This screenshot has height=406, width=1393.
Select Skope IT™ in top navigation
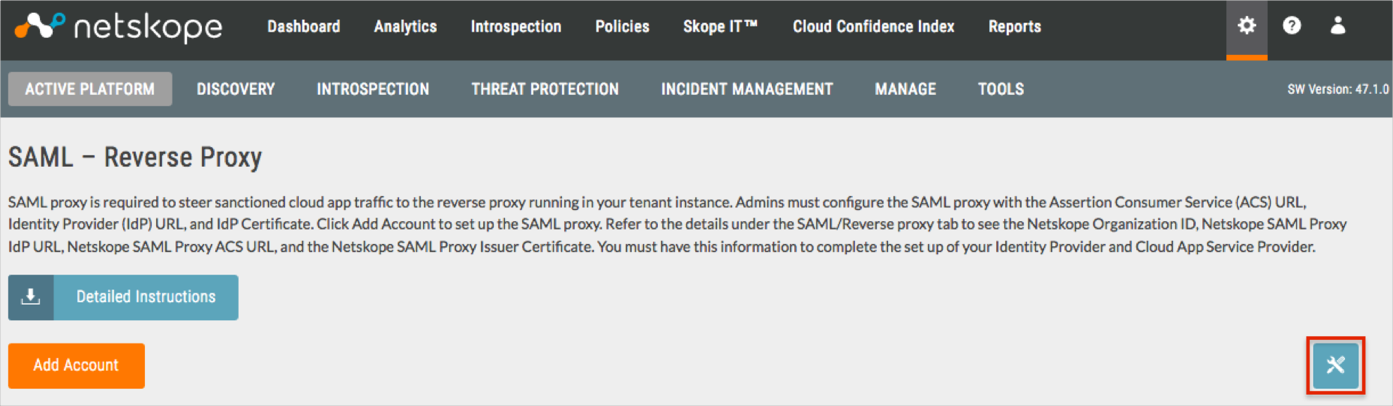[x=720, y=27]
